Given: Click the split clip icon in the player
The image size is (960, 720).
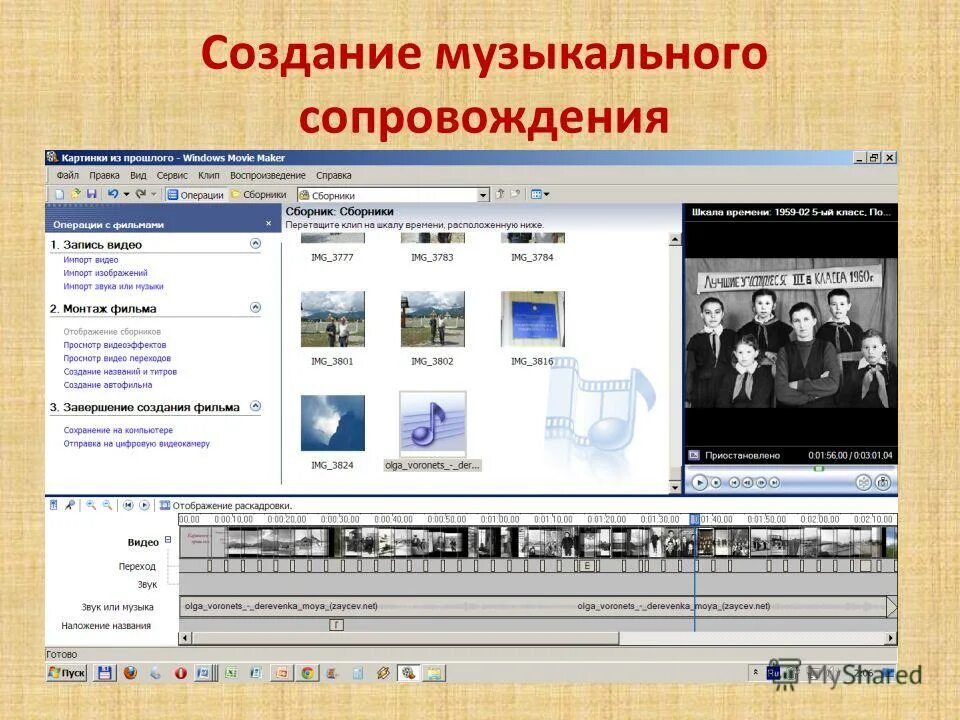Looking at the screenshot, I should pyautogui.click(x=863, y=482).
